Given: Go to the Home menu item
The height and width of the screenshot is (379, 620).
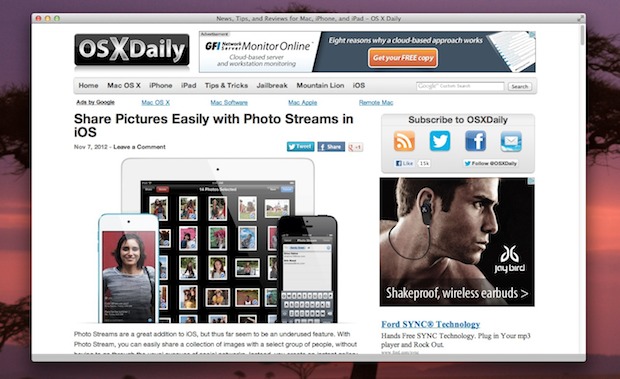Looking at the screenshot, I should click(88, 85).
